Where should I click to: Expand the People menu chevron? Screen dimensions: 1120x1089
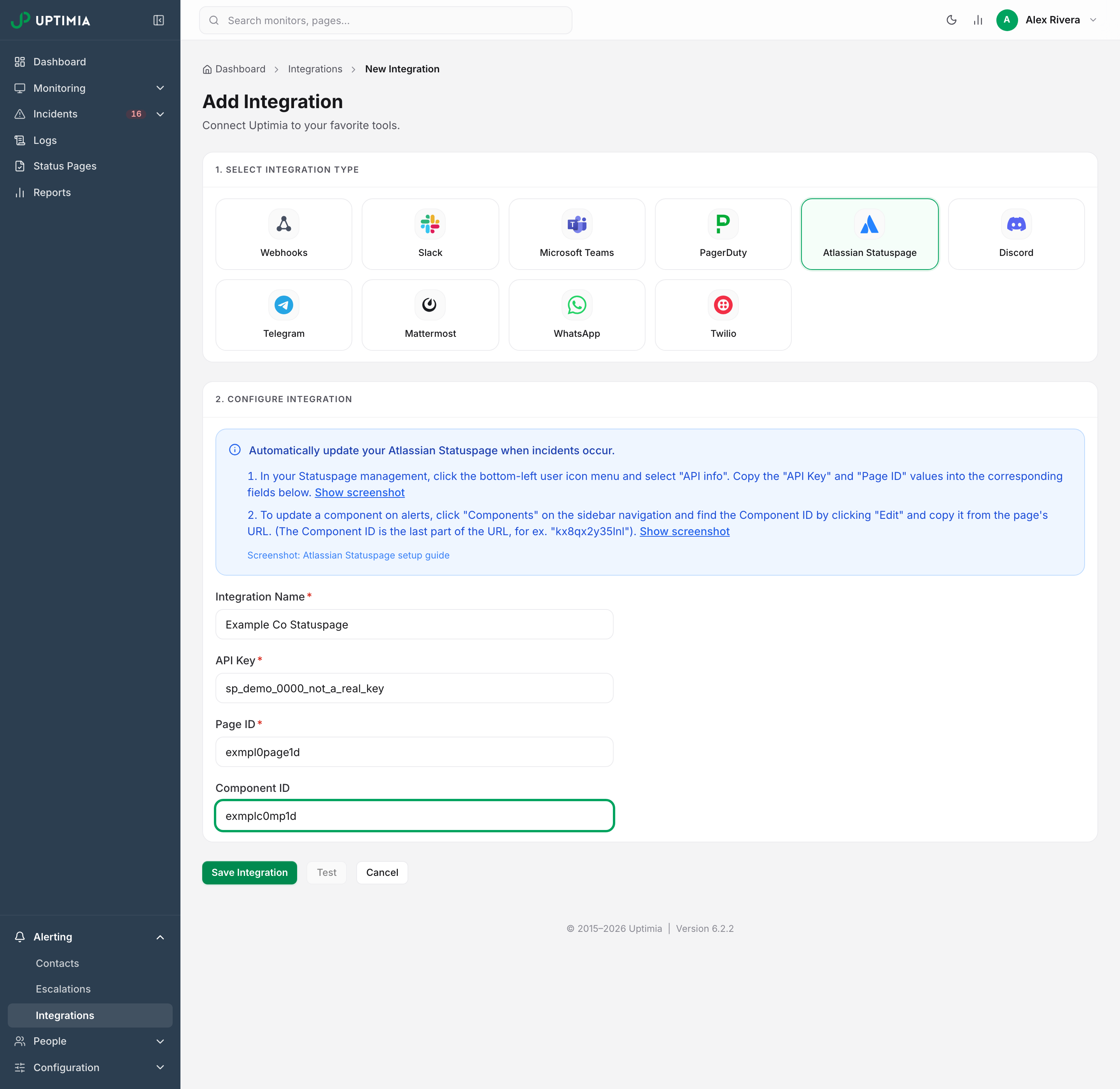160,1041
